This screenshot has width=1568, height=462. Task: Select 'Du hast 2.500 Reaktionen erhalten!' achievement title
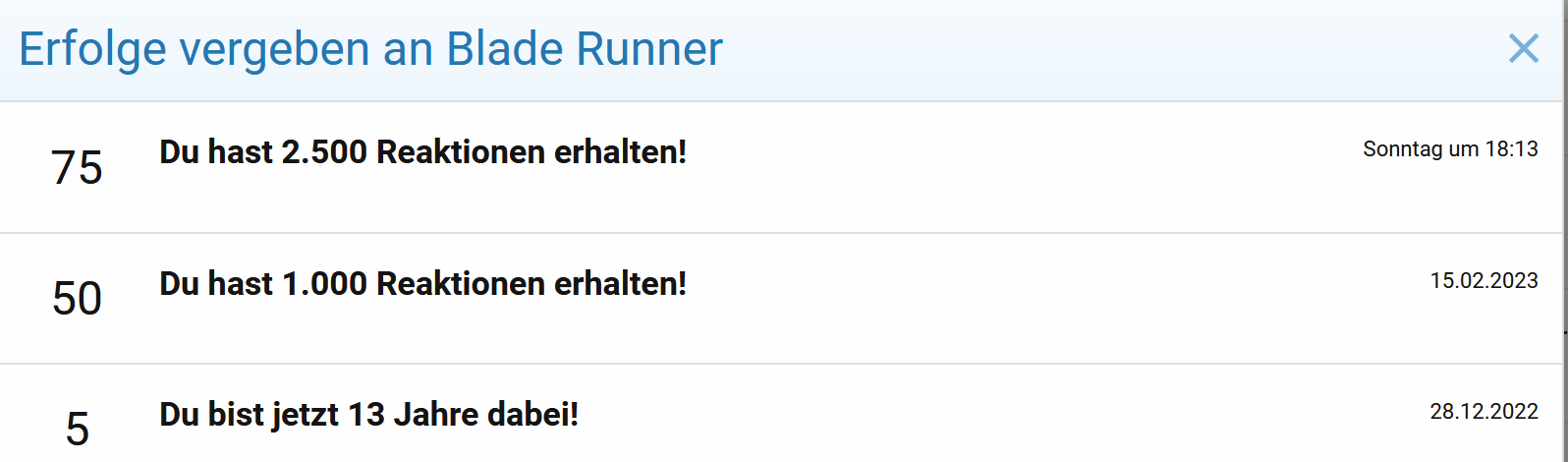coord(422,152)
